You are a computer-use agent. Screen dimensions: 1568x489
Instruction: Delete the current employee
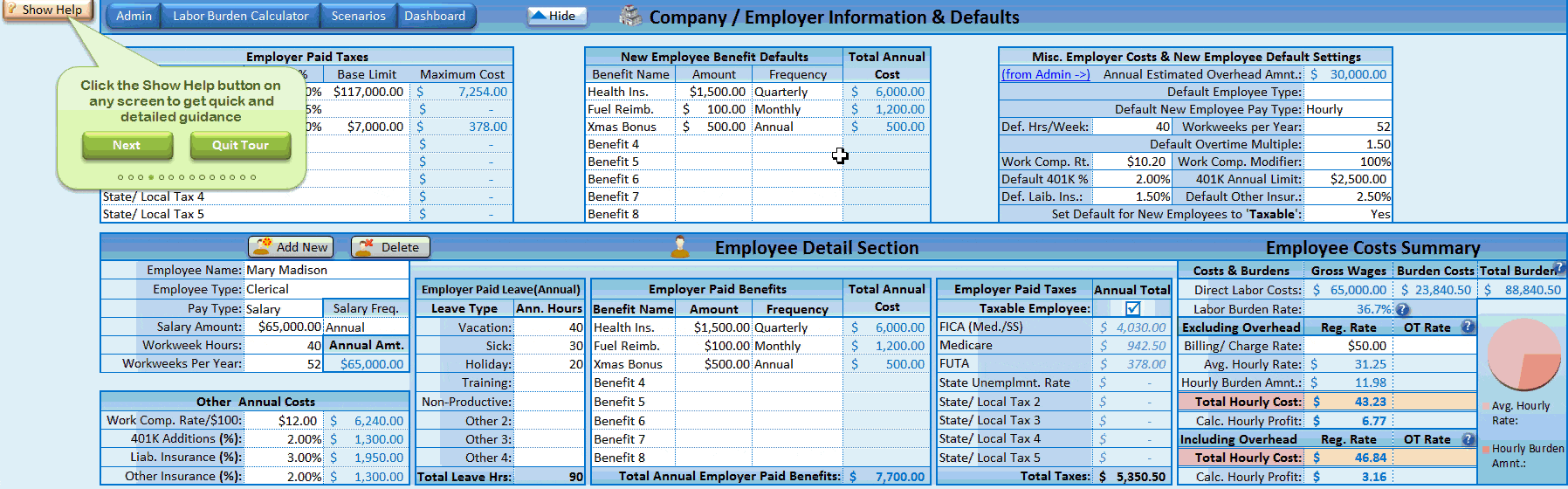(x=390, y=247)
